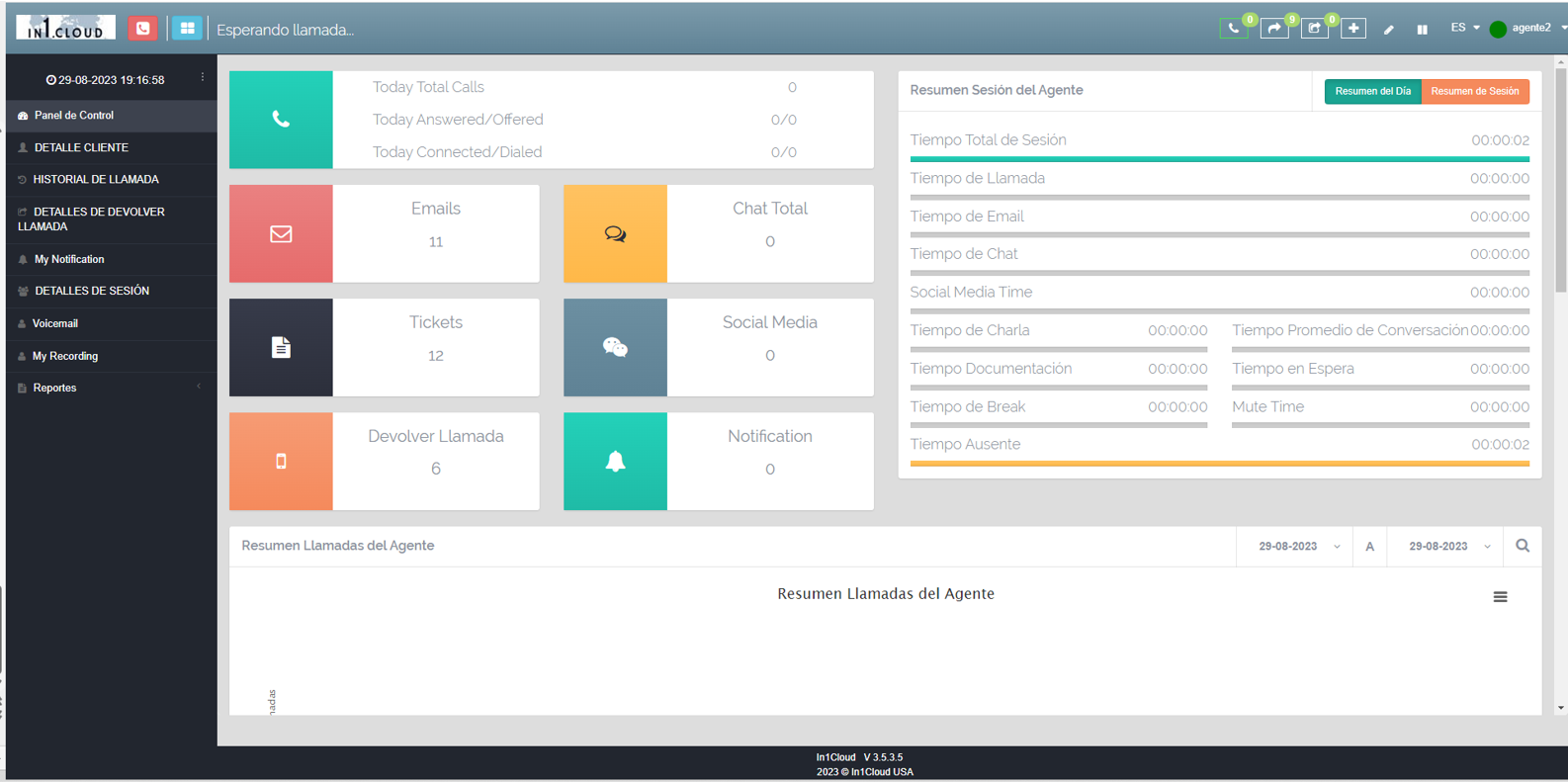This screenshot has width=1568, height=782.
Task: Click the green agent status indicator dot
Action: (x=1498, y=29)
